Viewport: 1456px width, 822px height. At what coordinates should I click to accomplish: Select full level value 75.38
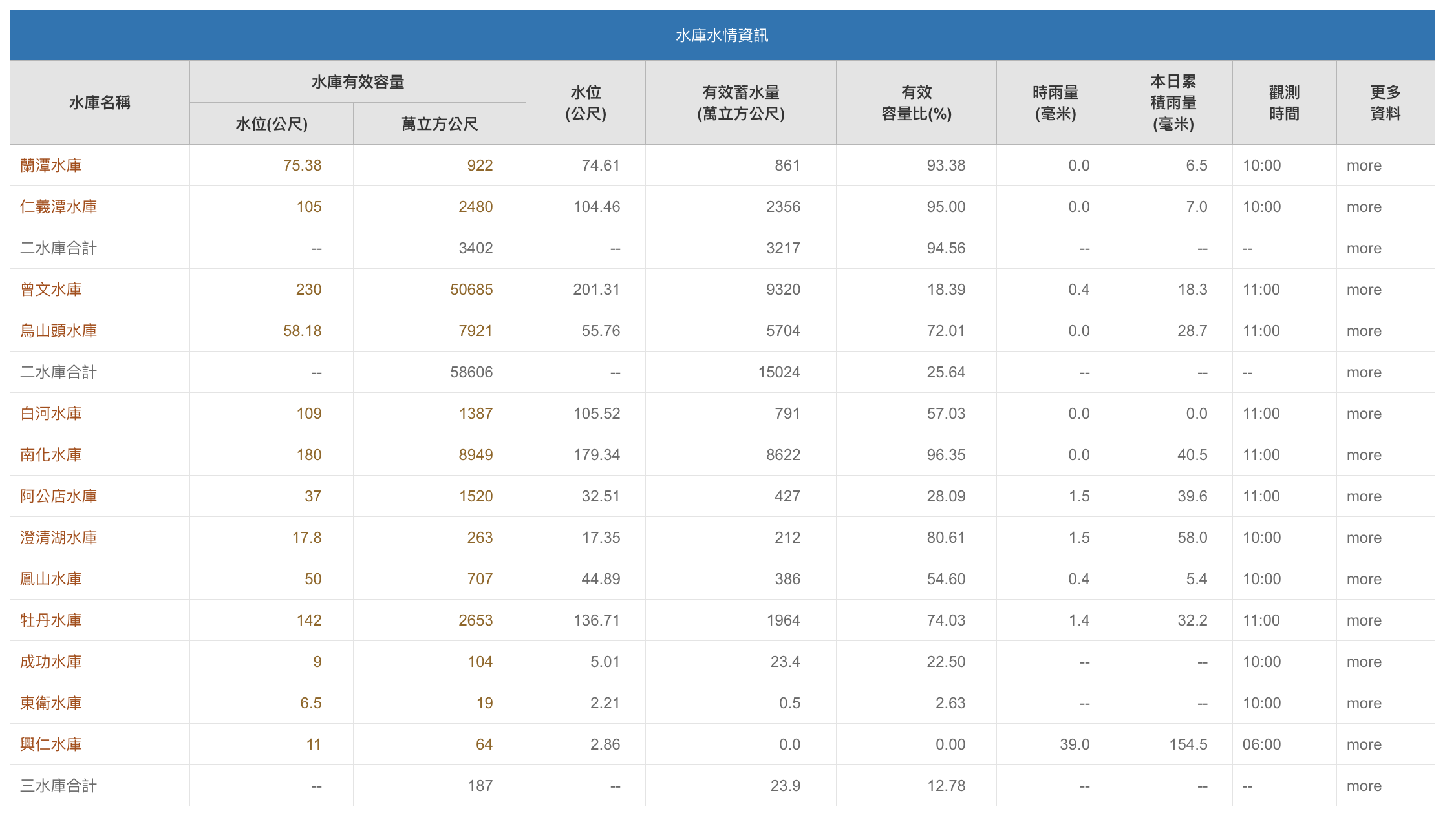pyautogui.click(x=302, y=165)
